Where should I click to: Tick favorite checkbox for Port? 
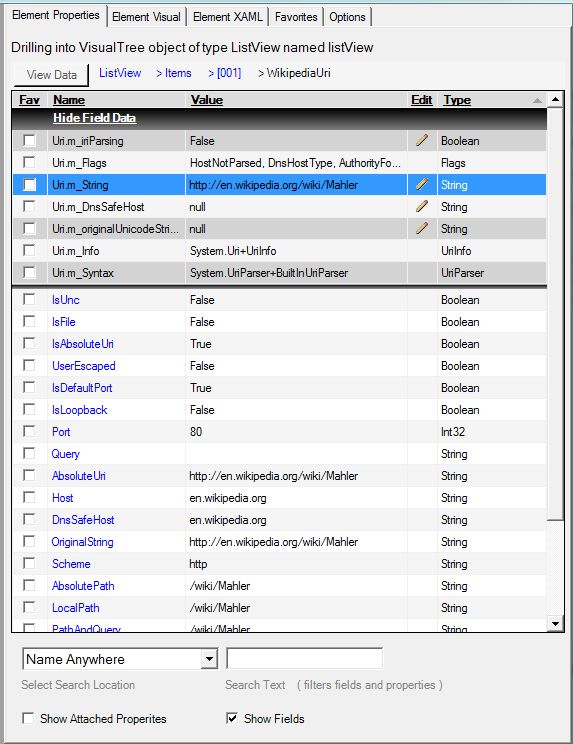(29, 431)
